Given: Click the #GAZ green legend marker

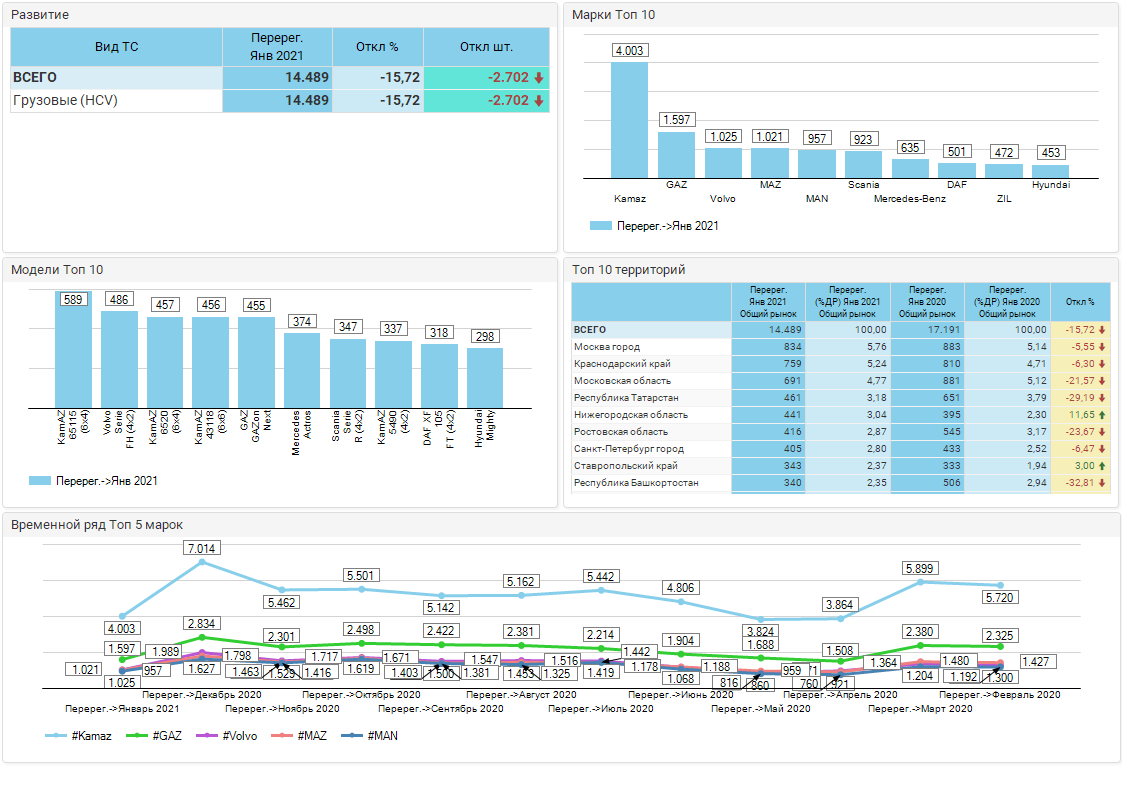Looking at the screenshot, I should (140, 736).
